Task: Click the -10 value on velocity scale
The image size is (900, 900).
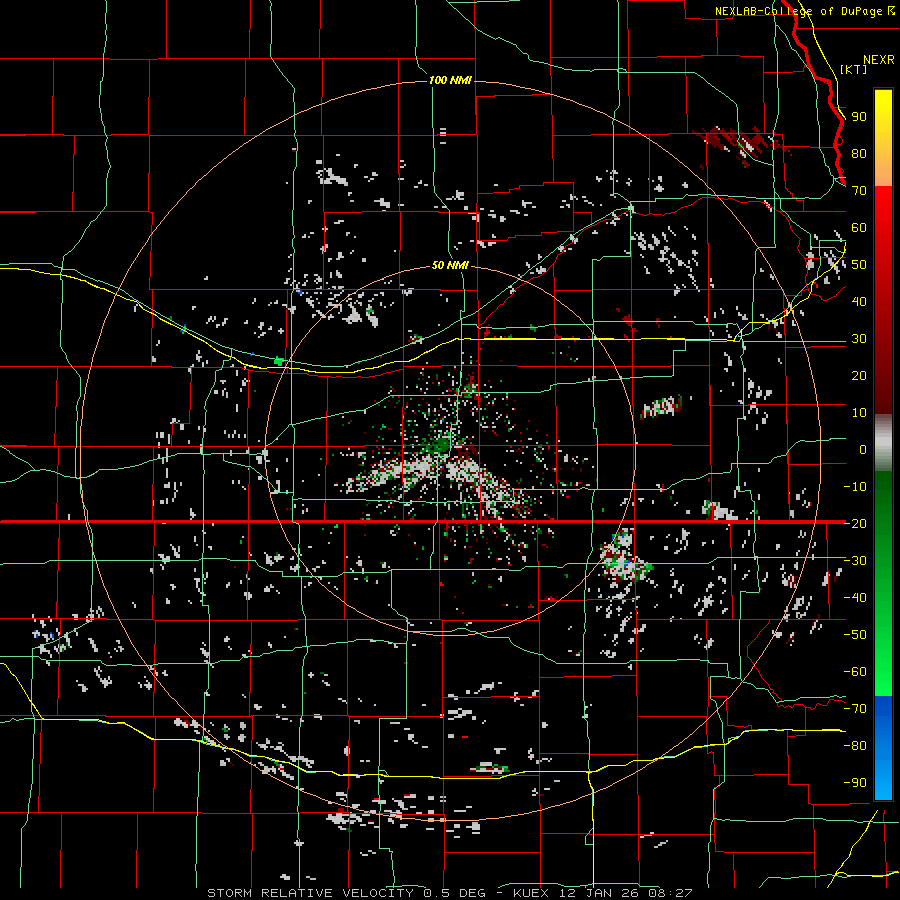Action: coord(855,487)
